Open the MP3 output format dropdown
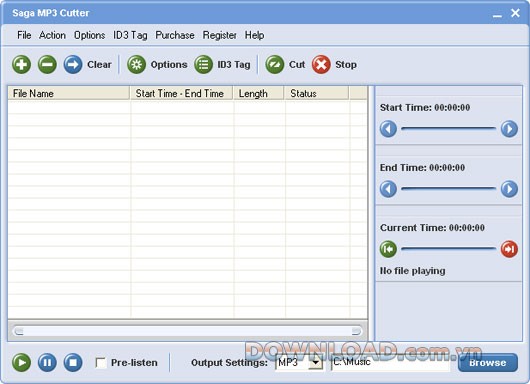The width and height of the screenshot is (530, 384). 316,363
